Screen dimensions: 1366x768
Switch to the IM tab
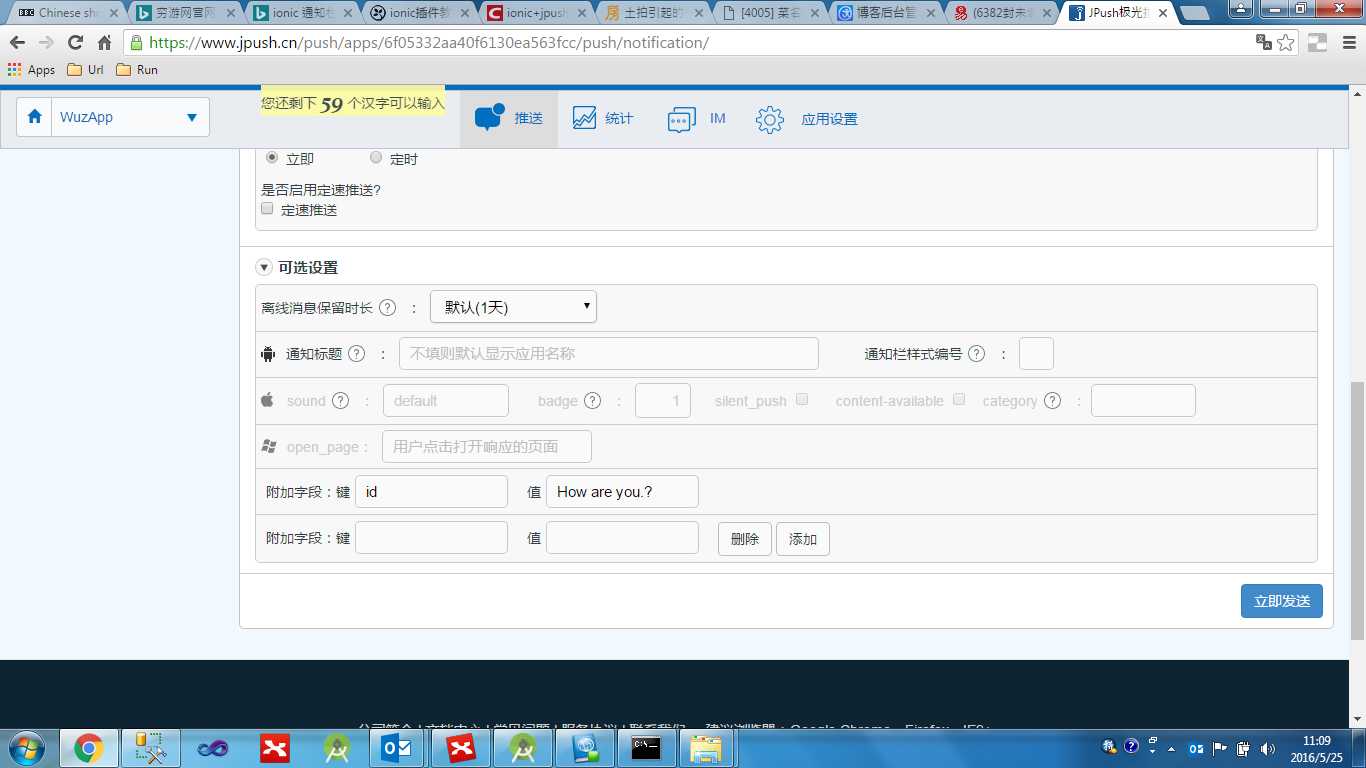[x=696, y=118]
